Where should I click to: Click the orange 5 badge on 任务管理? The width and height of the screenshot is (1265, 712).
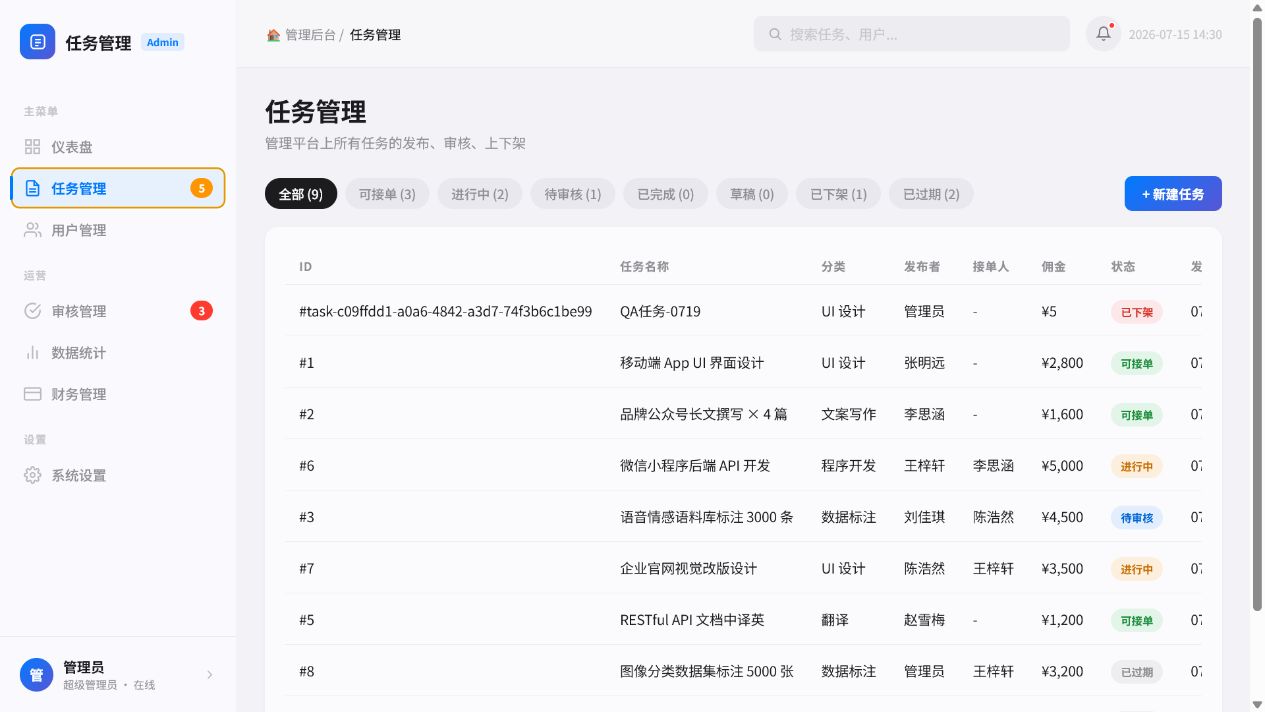(201, 188)
